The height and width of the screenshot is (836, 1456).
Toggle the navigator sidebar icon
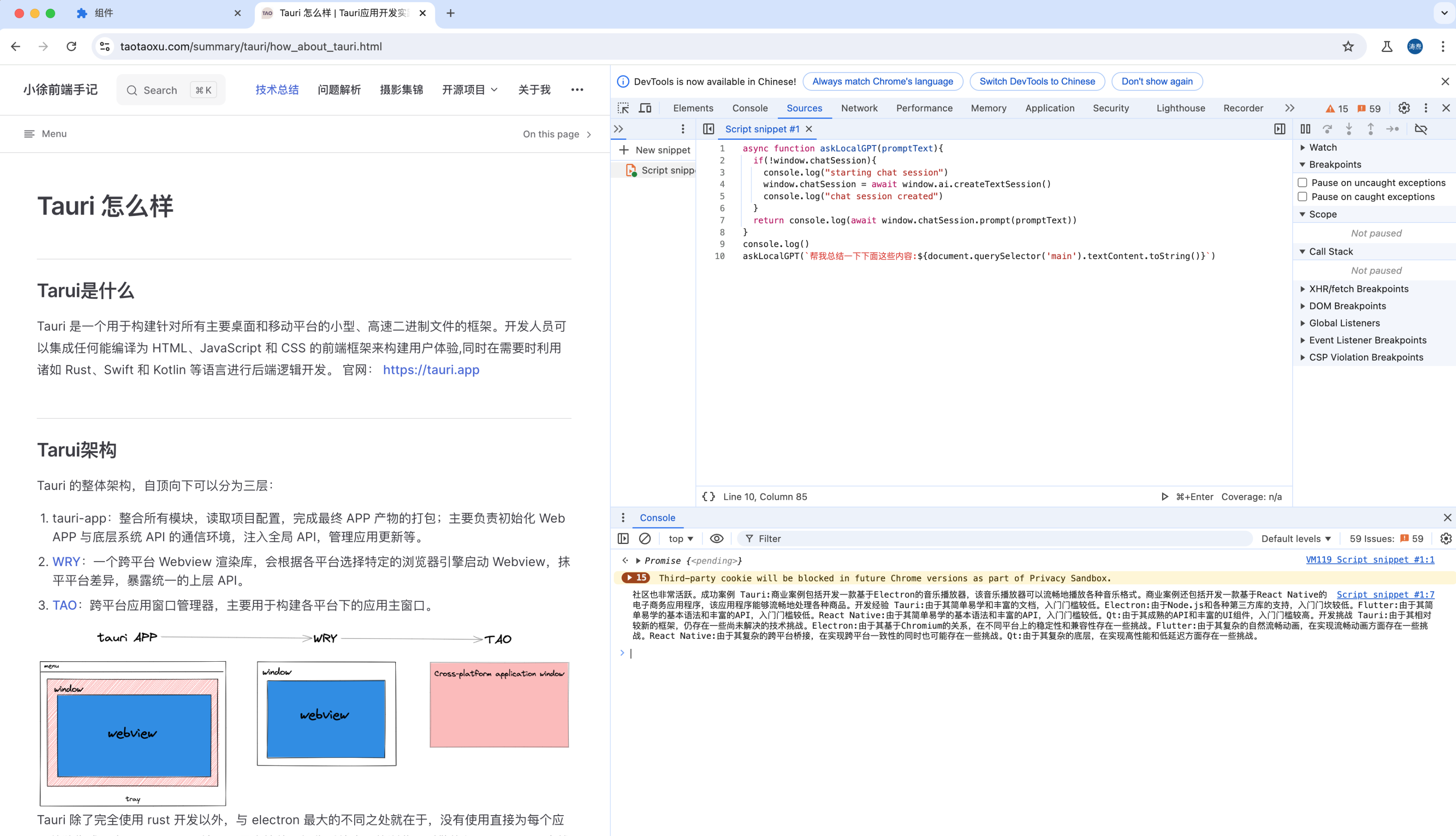pyautogui.click(x=709, y=129)
